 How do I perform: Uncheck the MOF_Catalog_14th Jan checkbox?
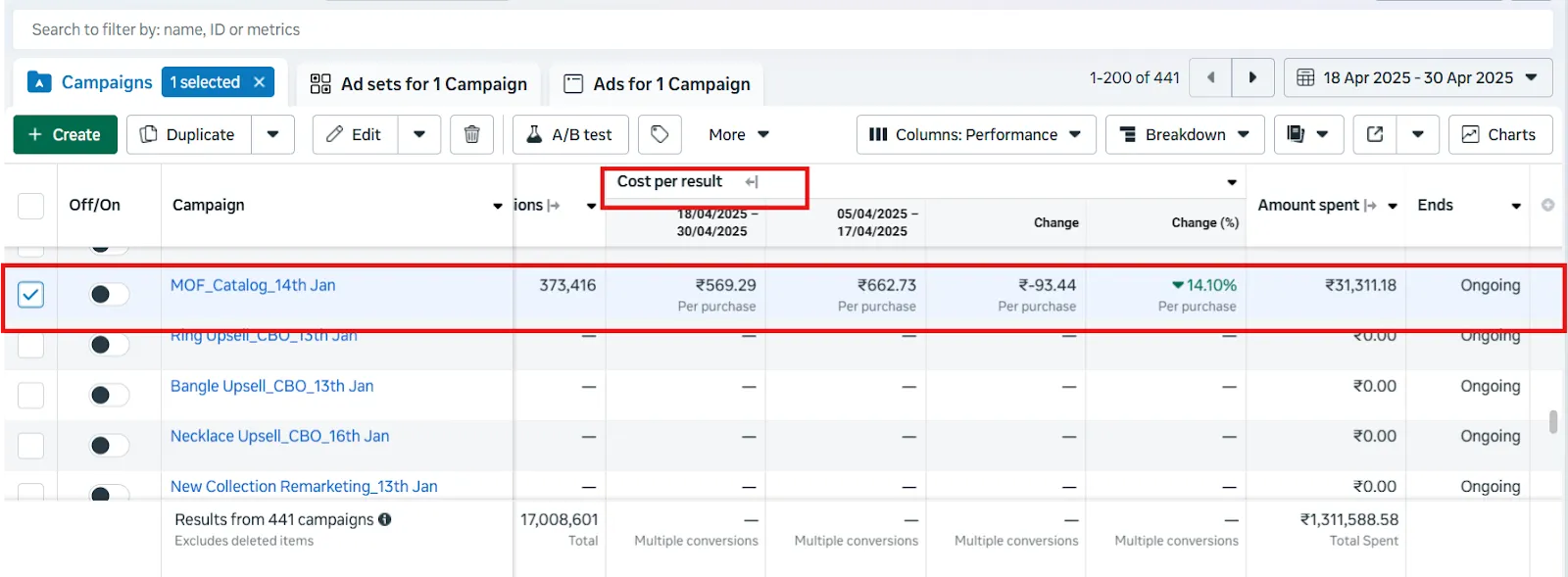(31, 294)
